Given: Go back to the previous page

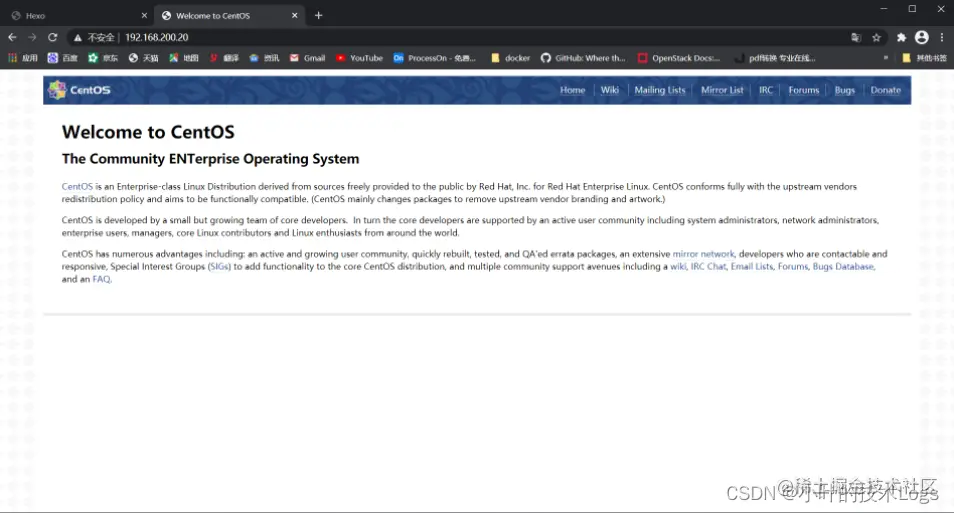Looking at the screenshot, I should (12, 37).
